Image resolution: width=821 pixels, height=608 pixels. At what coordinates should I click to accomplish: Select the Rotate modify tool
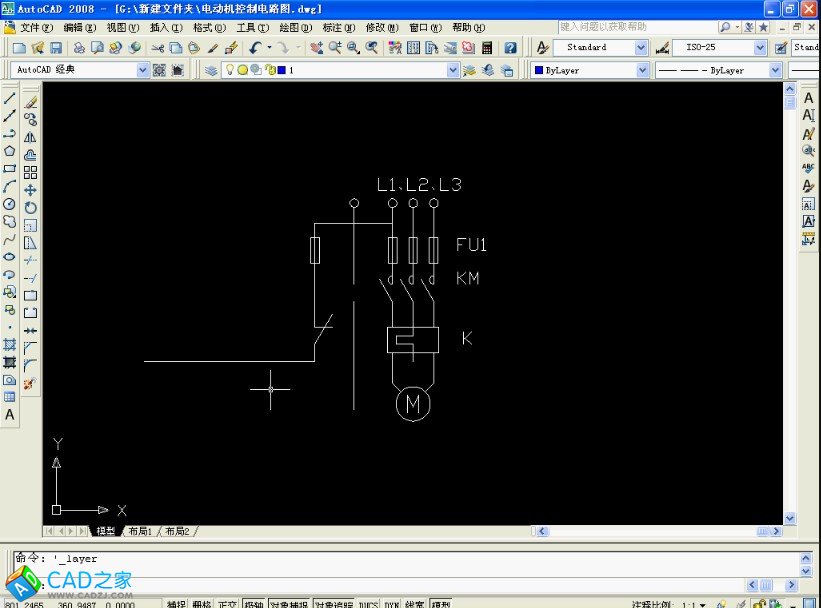coord(30,207)
